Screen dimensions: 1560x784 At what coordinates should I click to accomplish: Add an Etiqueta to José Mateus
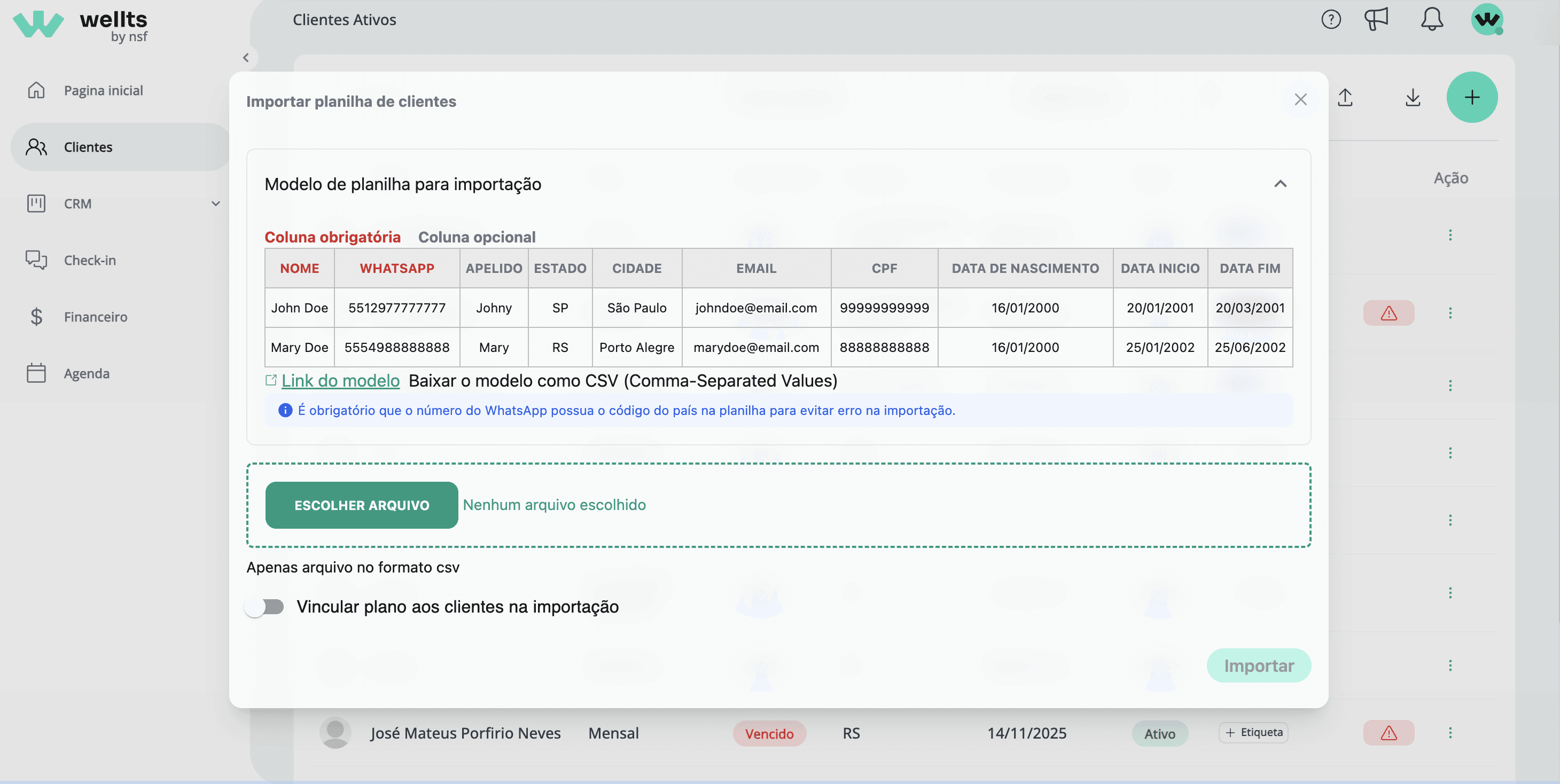coord(1253,733)
